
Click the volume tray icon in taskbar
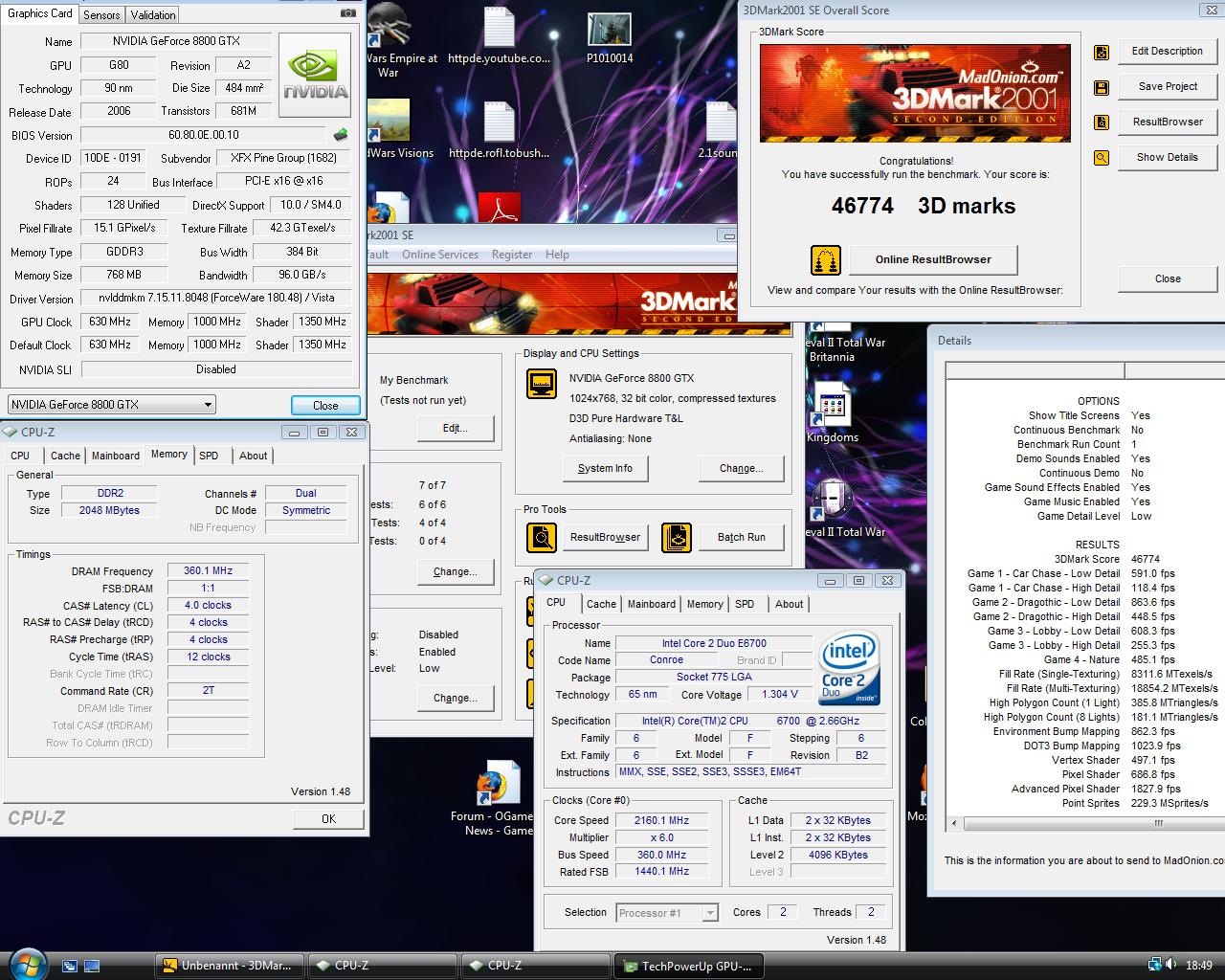click(x=1172, y=965)
